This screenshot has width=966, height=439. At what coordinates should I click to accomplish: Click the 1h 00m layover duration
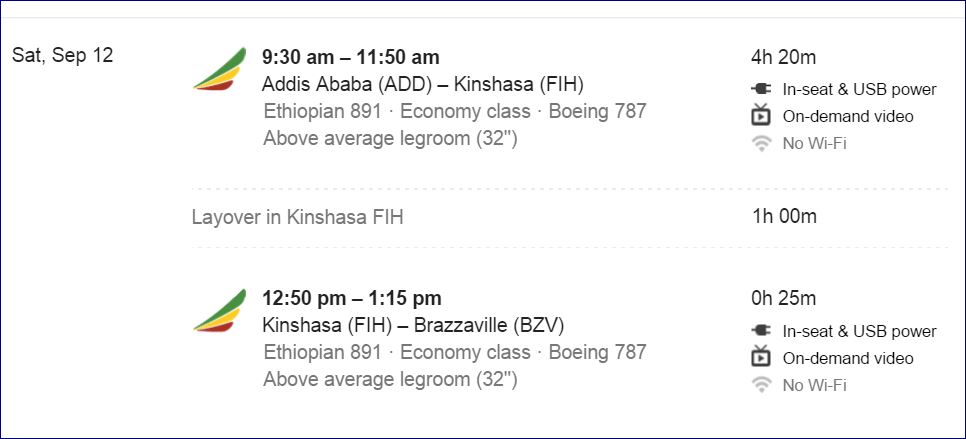pyautogui.click(x=784, y=216)
